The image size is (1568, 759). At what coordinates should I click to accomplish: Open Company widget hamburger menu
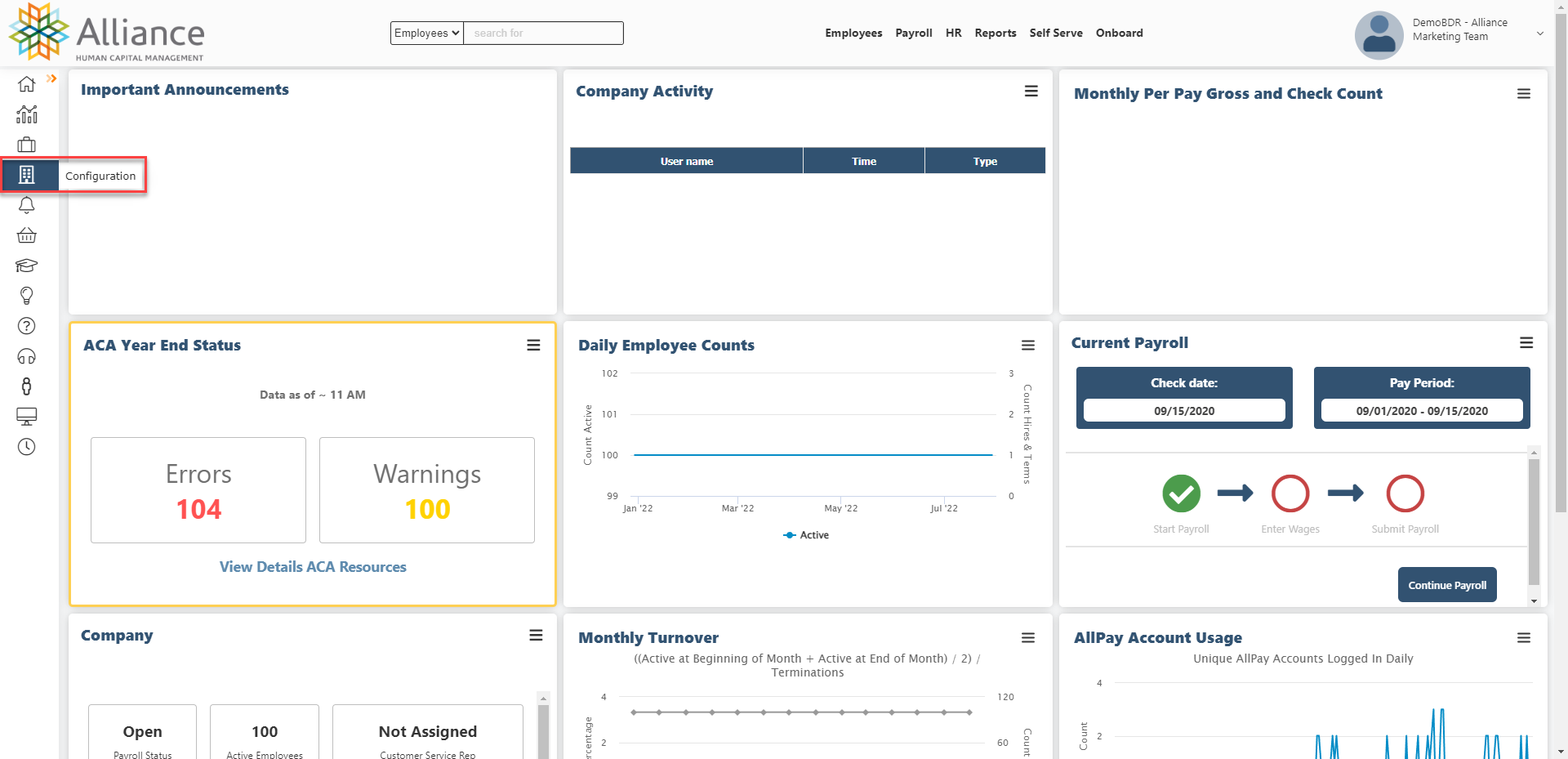click(536, 636)
